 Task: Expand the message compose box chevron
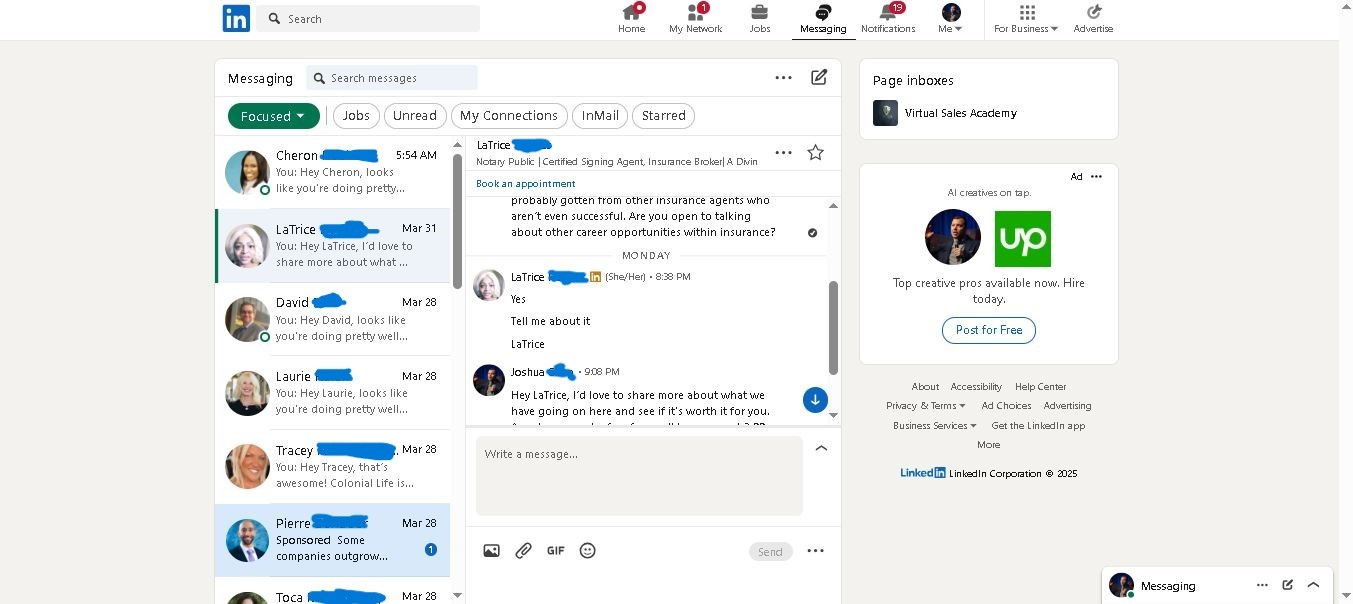821,449
